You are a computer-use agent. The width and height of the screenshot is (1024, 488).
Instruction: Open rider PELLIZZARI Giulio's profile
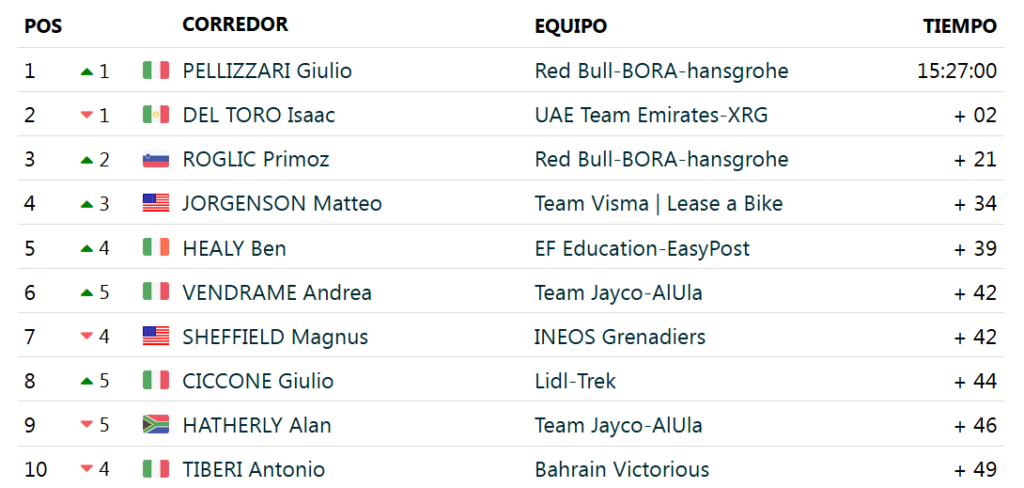267,71
